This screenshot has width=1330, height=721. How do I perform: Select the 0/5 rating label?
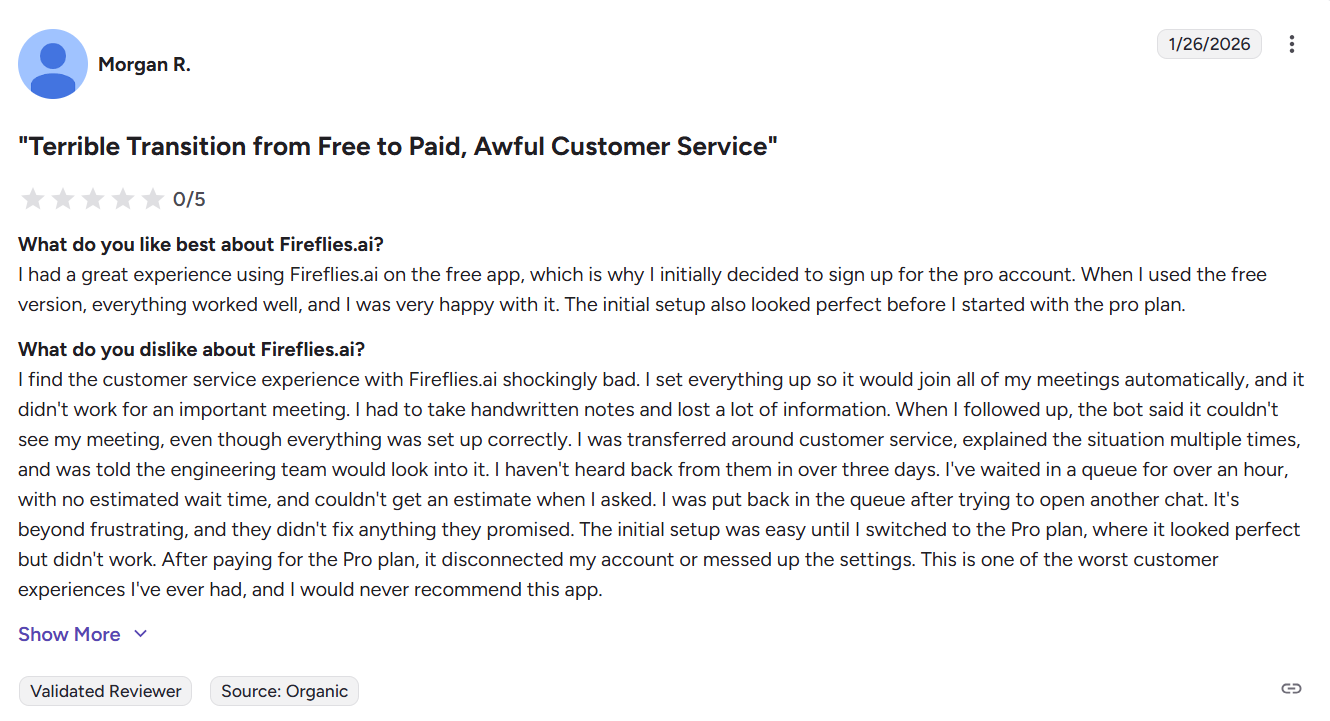pyautogui.click(x=190, y=198)
